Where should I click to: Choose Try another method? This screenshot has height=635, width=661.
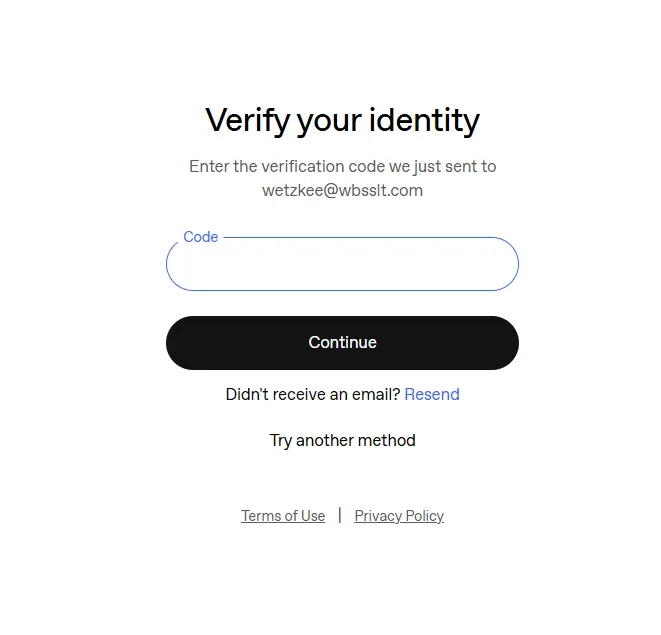coord(342,441)
